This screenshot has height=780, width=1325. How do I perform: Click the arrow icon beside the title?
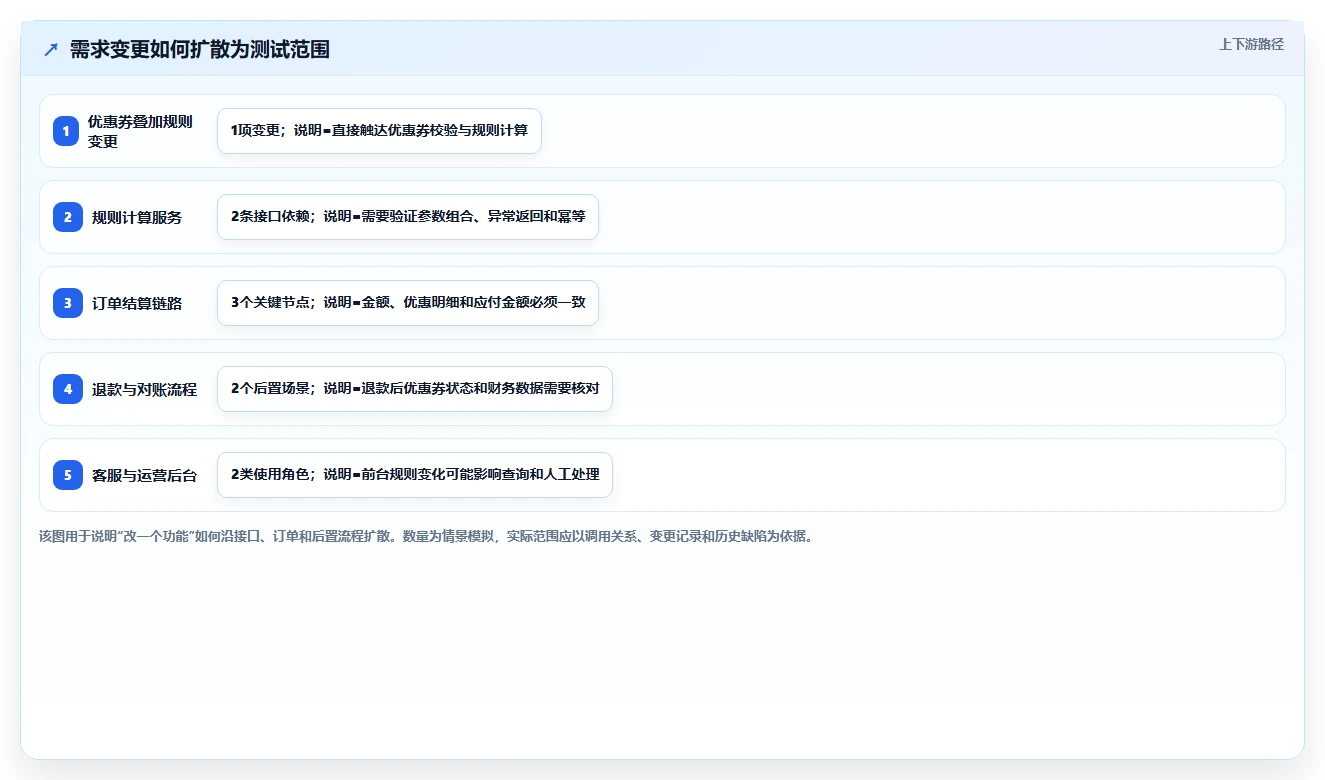coord(51,49)
